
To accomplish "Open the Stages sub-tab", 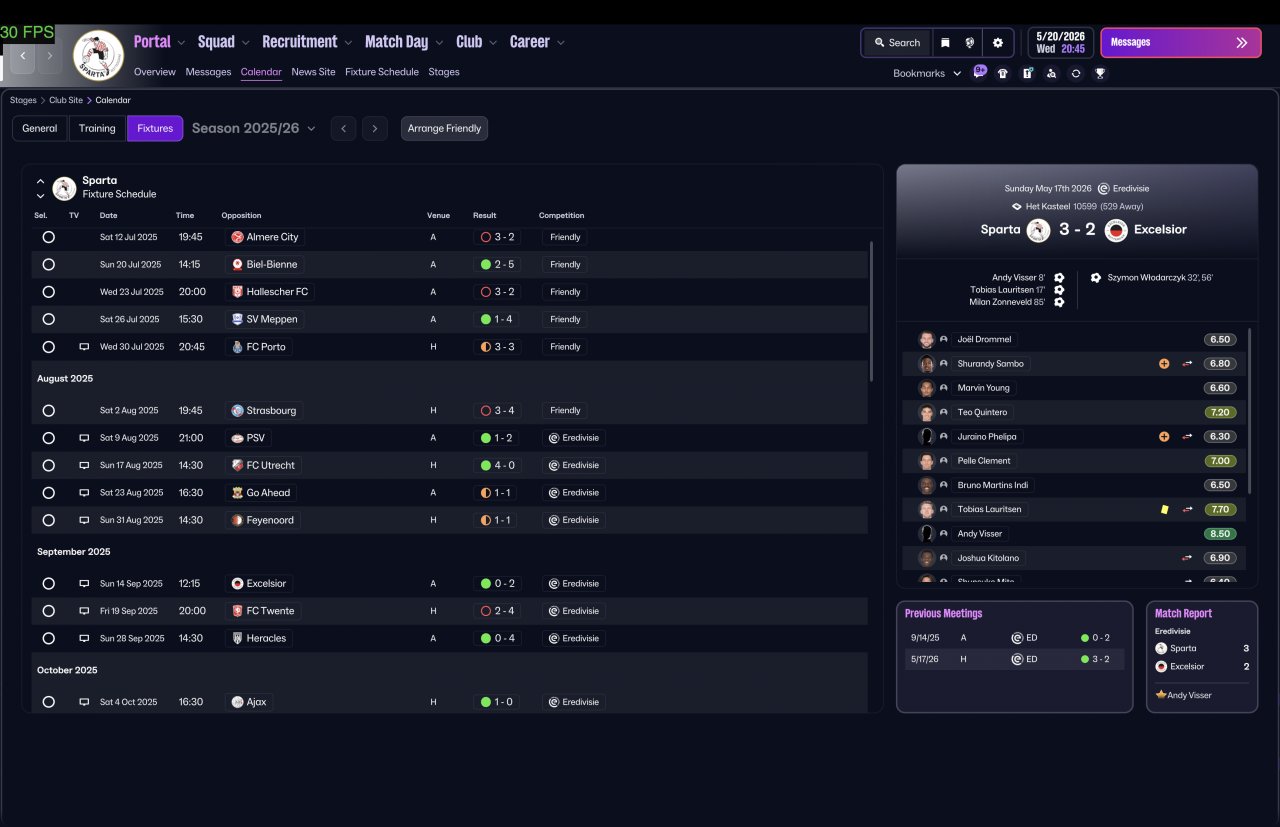I will click(x=444, y=72).
